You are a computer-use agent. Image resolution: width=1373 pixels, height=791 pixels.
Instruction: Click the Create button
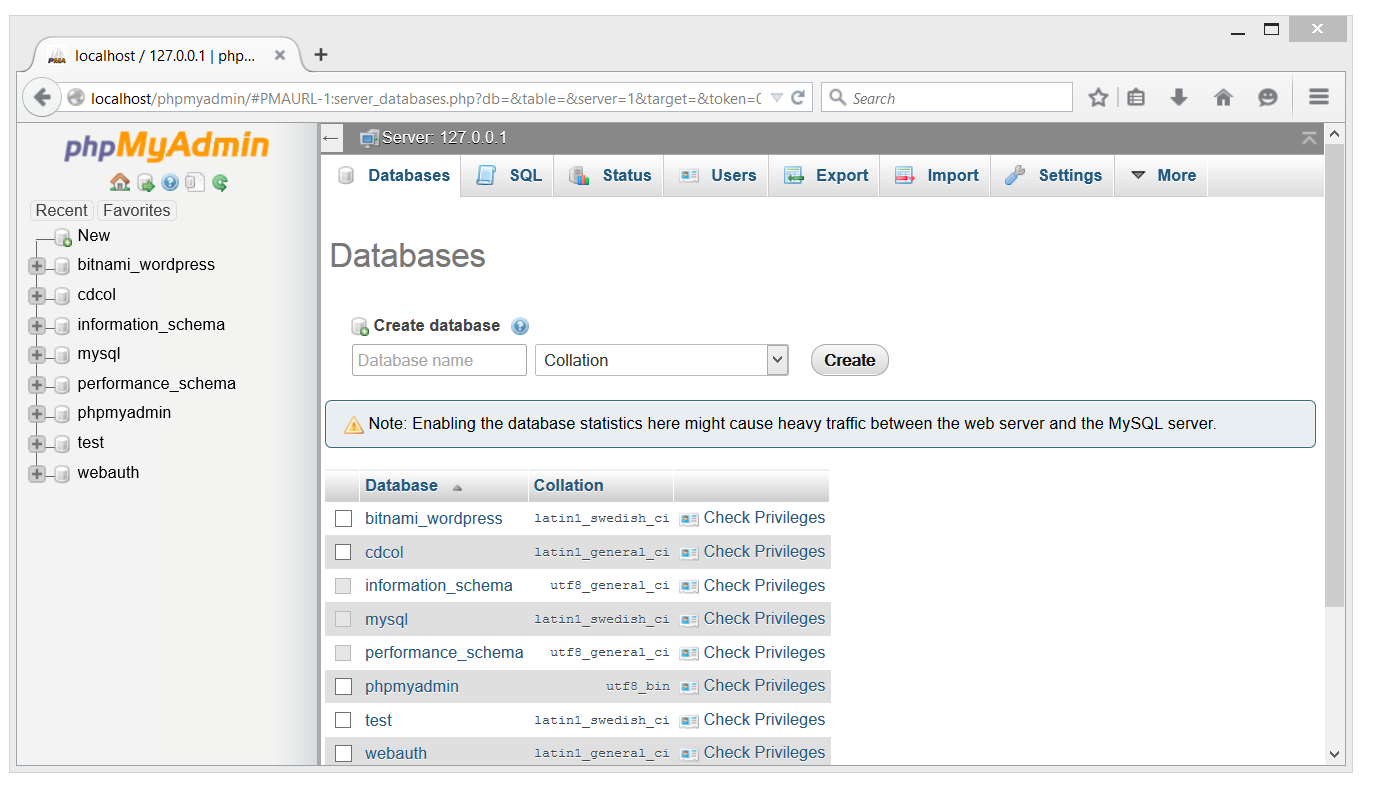pyautogui.click(x=849, y=359)
